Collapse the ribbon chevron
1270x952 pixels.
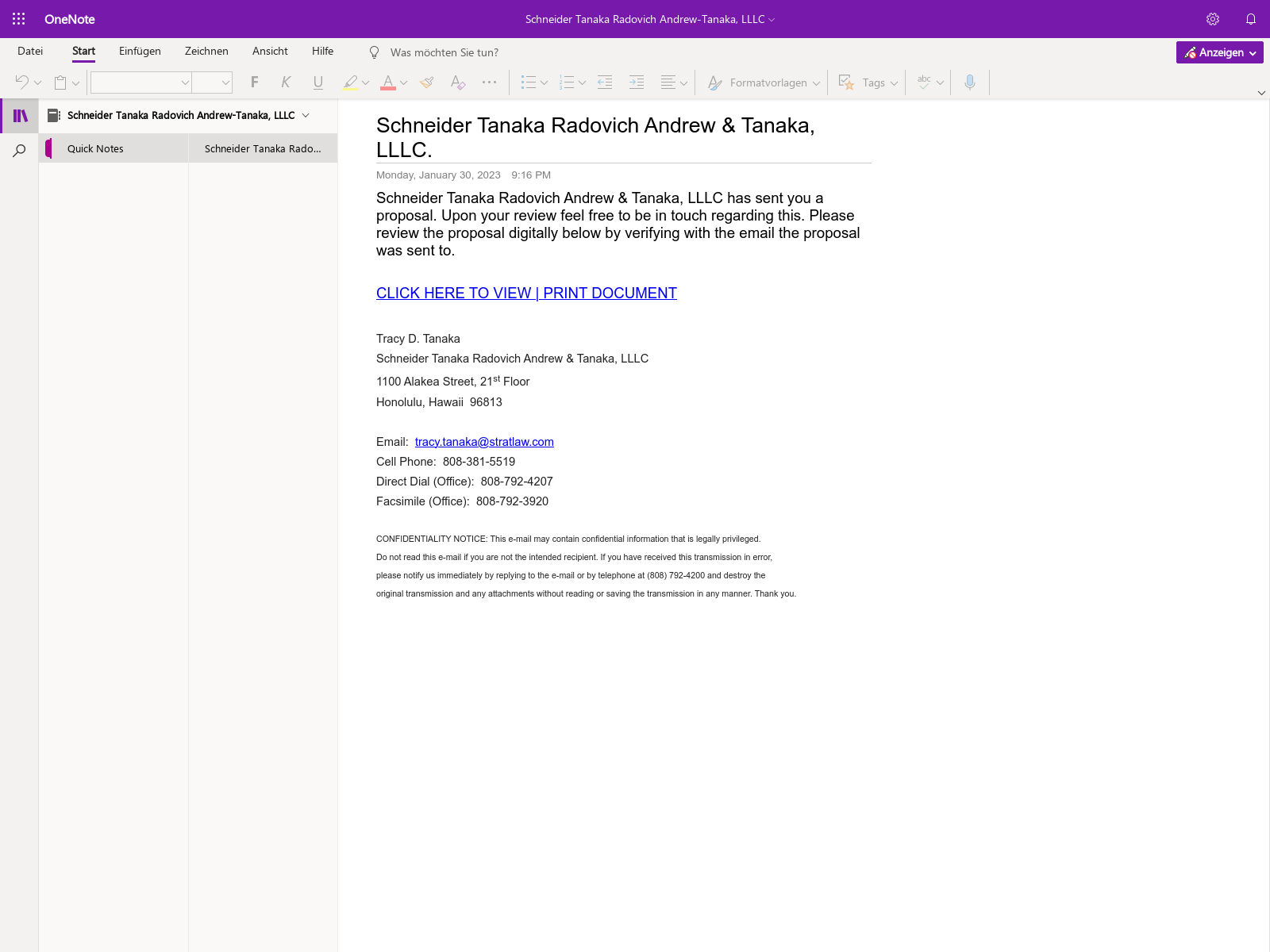(x=1261, y=93)
